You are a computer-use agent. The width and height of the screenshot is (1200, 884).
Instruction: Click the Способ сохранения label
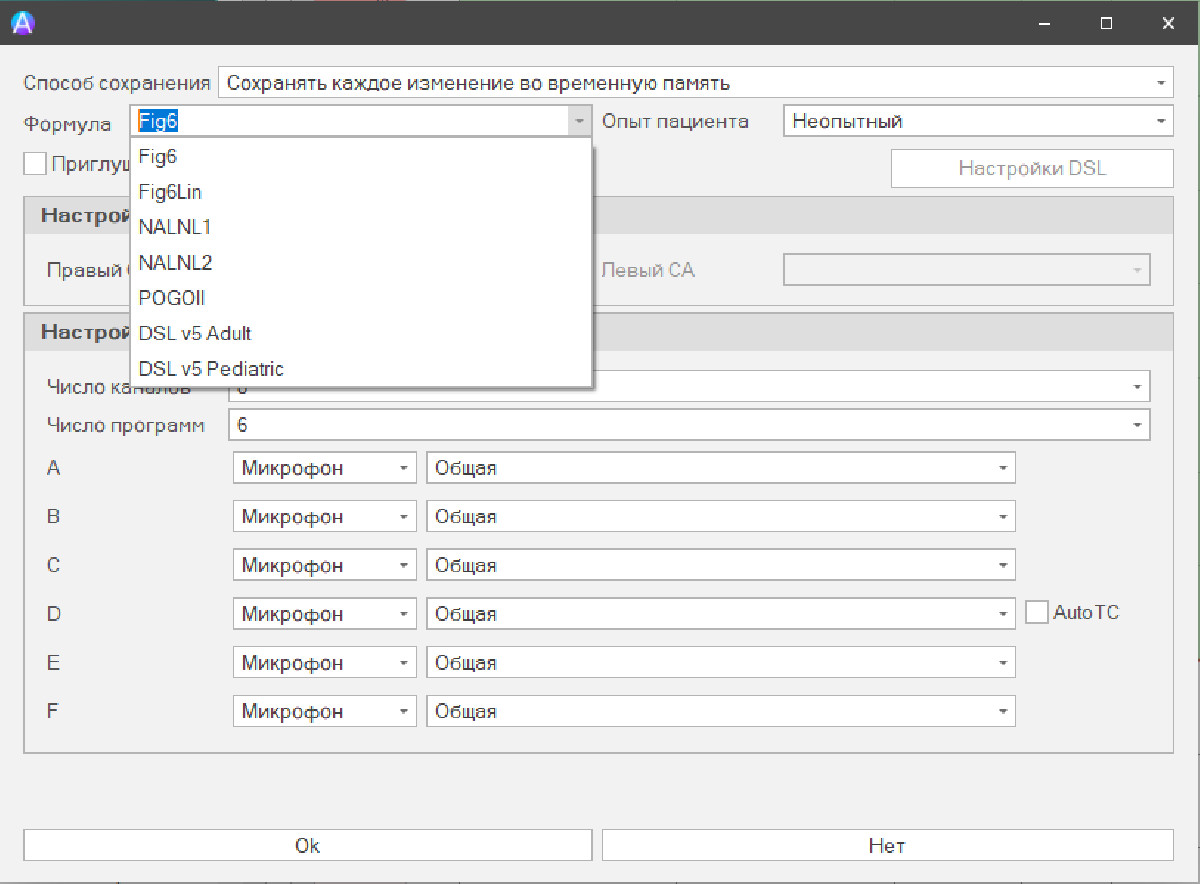coord(117,83)
